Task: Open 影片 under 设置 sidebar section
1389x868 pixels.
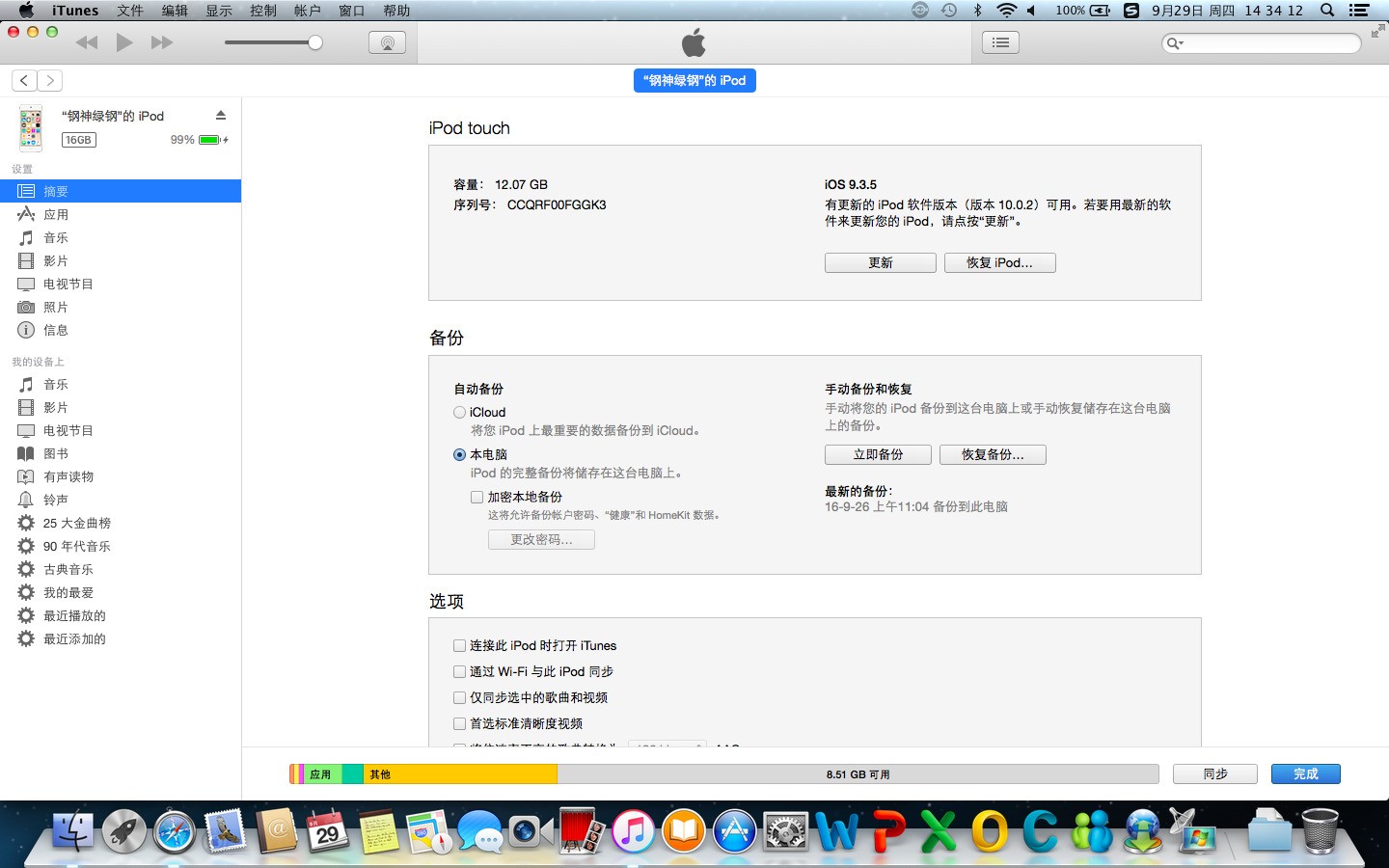Action: coord(121,260)
